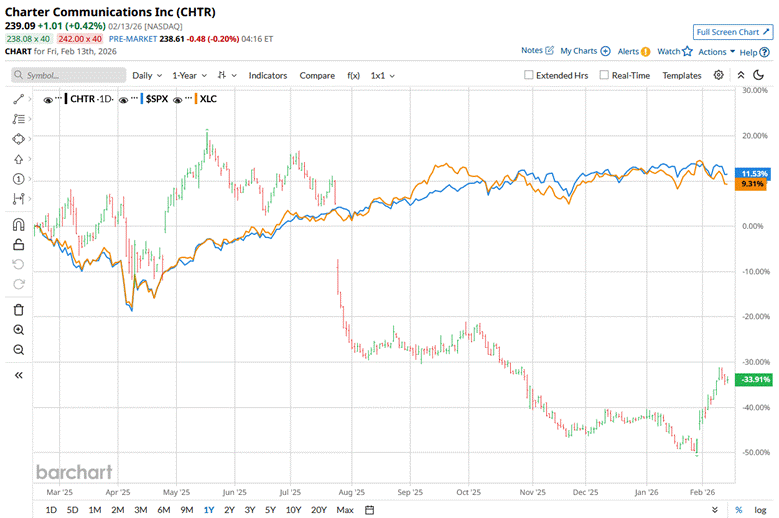
Task: Open the calendar date range picker
Action: [x=369, y=510]
